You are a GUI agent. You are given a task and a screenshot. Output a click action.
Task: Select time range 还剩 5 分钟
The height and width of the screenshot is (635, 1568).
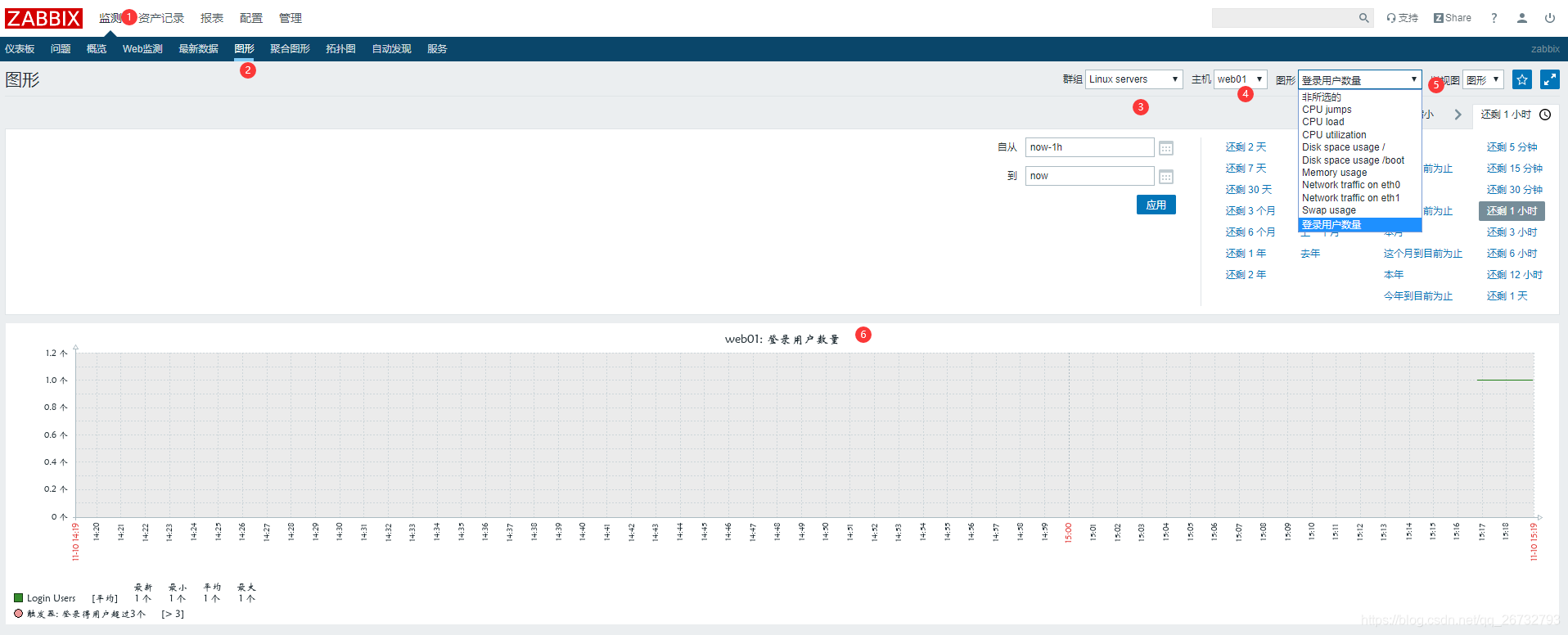1512,147
